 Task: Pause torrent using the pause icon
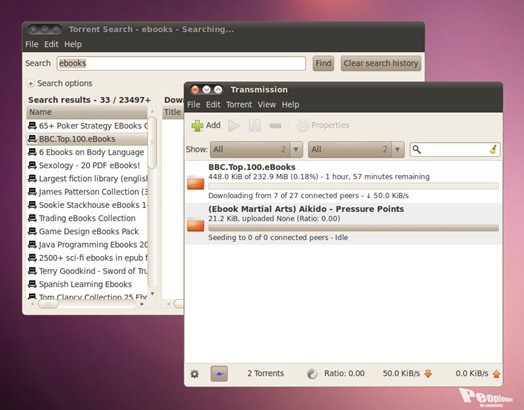[x=255, y=126]
